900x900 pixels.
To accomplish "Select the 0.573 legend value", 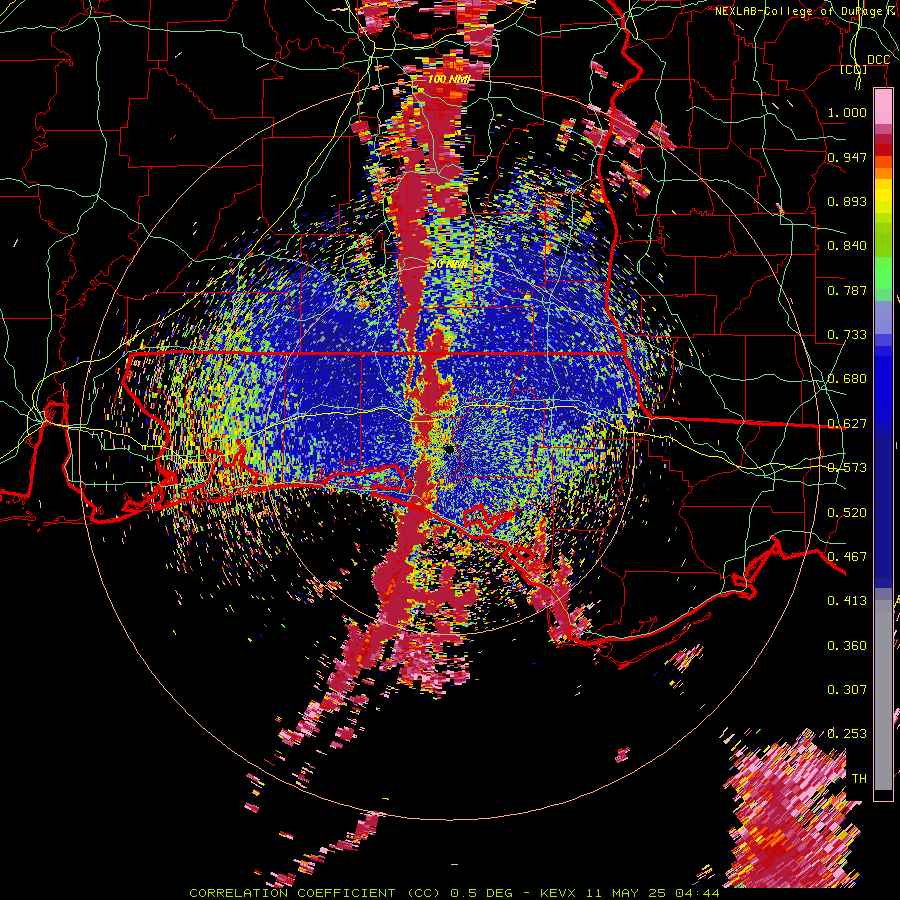I will (x=847, y=468).
